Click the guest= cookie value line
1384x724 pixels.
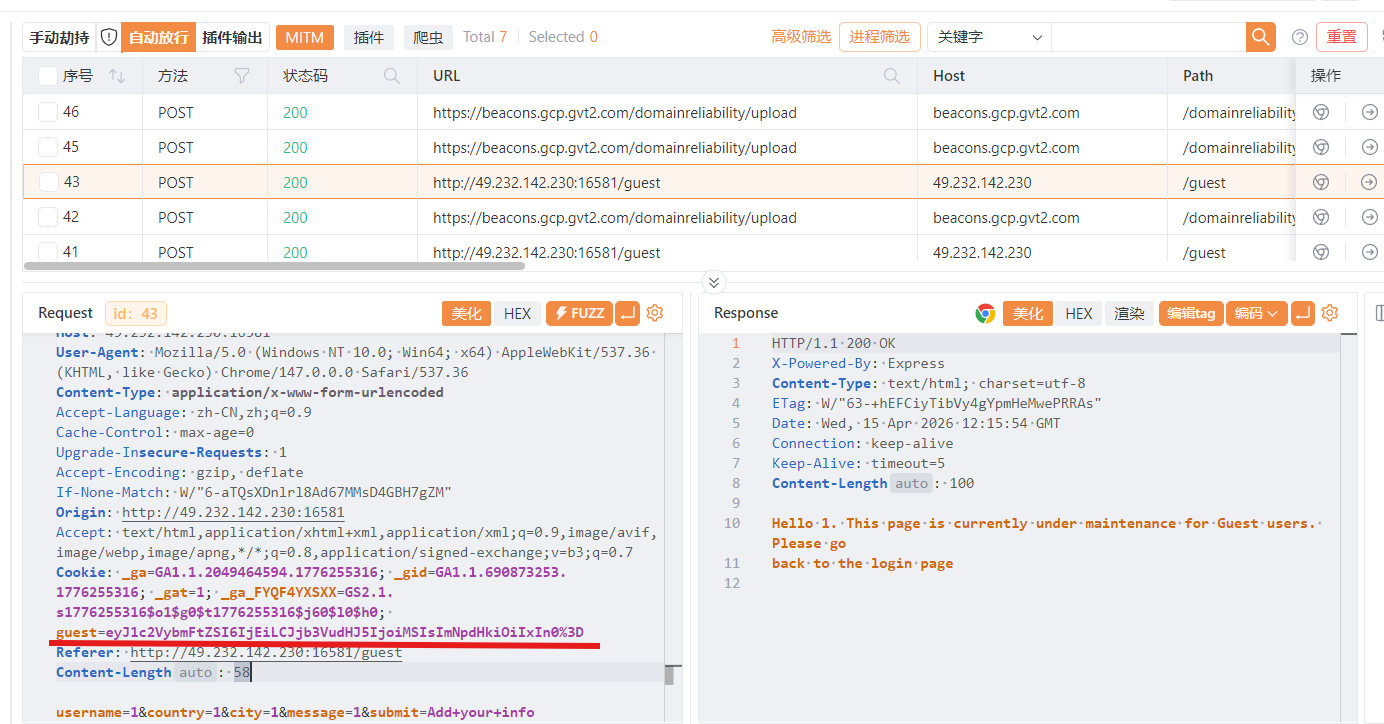pos(320,632)
